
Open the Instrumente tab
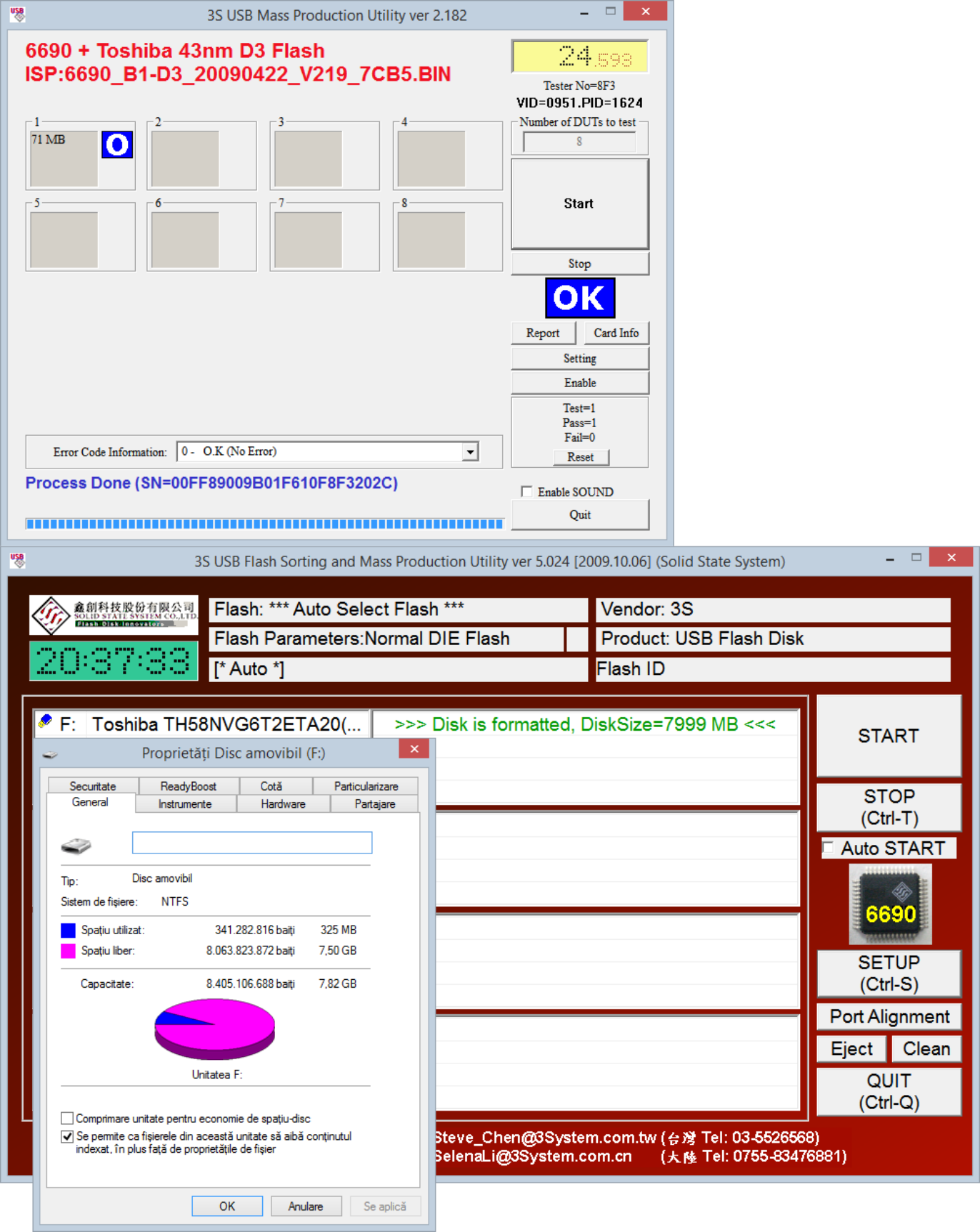point(185,803)
